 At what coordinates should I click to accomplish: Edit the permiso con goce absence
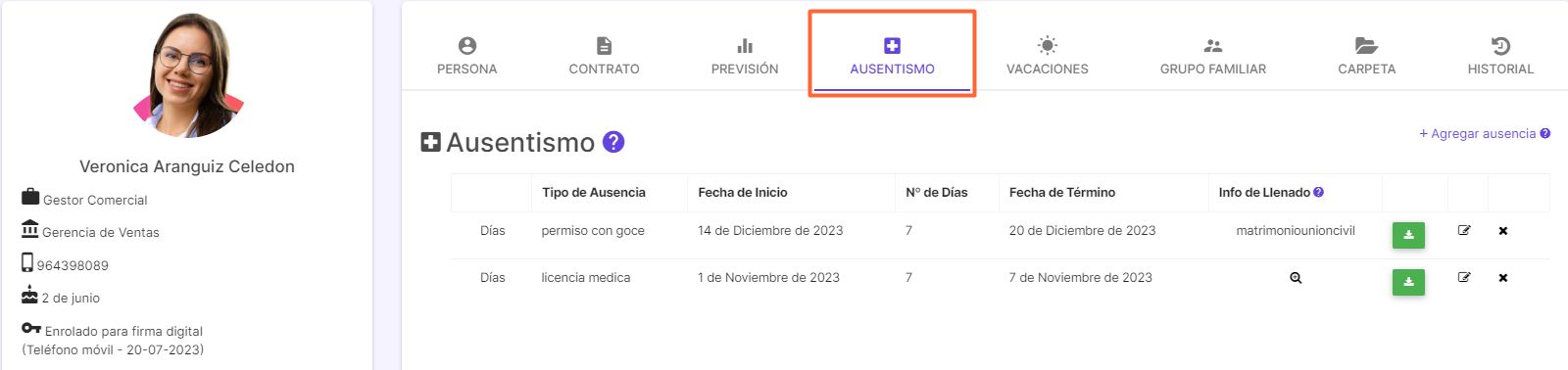[1464, 231]
